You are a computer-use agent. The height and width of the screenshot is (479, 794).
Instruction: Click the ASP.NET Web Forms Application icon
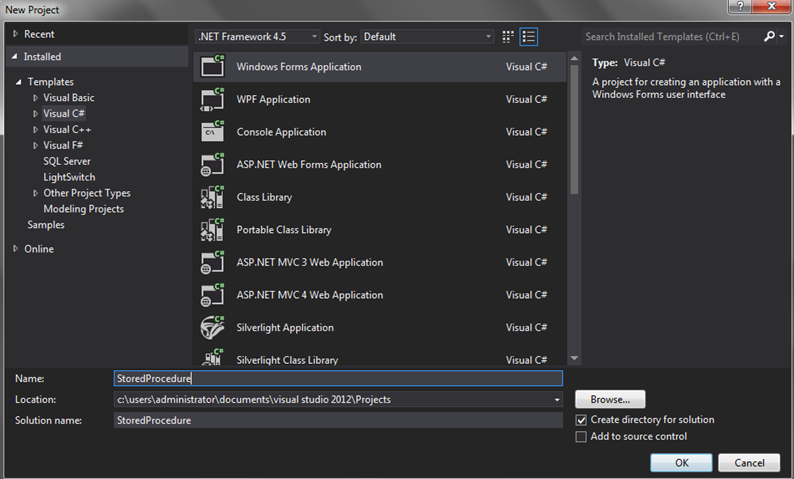click(x=212, y=165)
